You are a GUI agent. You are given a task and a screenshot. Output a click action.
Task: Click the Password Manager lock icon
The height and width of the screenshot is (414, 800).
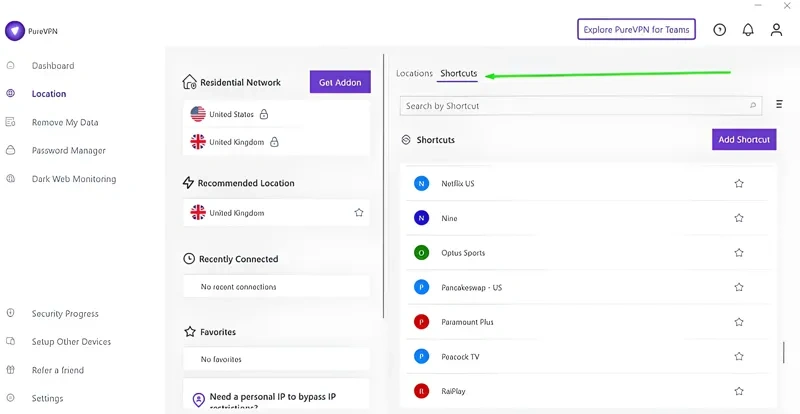[x=10, y=150]
